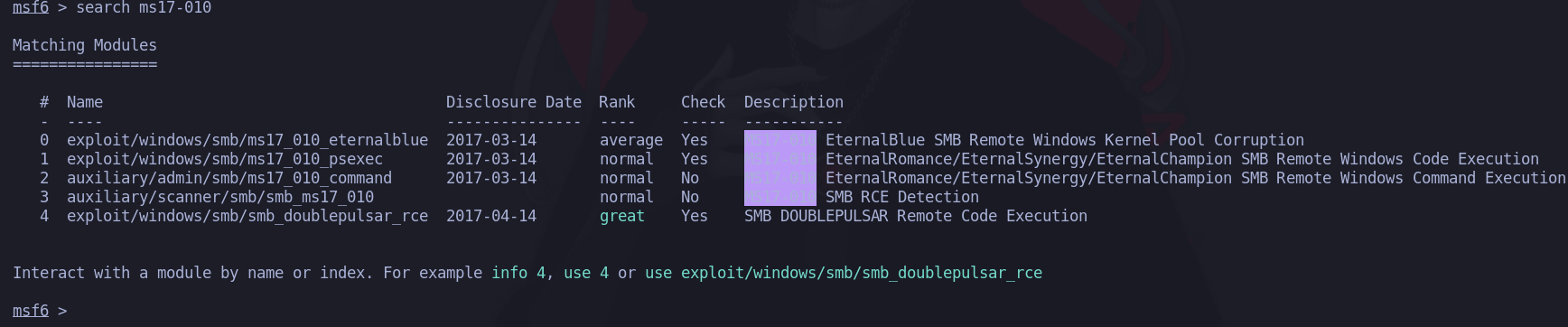Click green 'use exploit/windows/smb/smb_doublepulsar_rce' example
Viewport: 1568px width, 327px height.
pos(844,273)
